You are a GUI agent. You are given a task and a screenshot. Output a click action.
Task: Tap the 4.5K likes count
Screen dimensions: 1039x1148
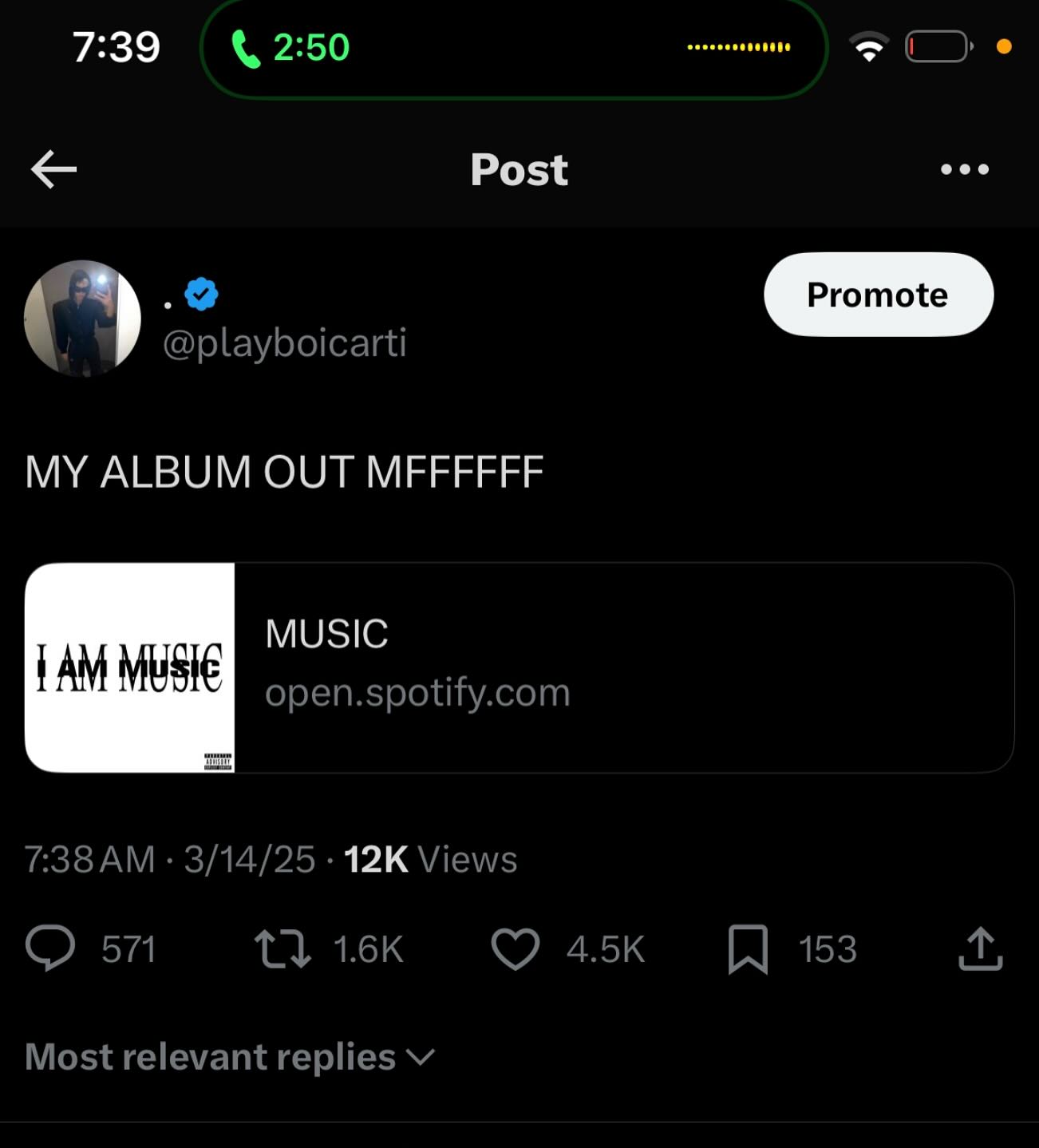click(x=605, y=950)
